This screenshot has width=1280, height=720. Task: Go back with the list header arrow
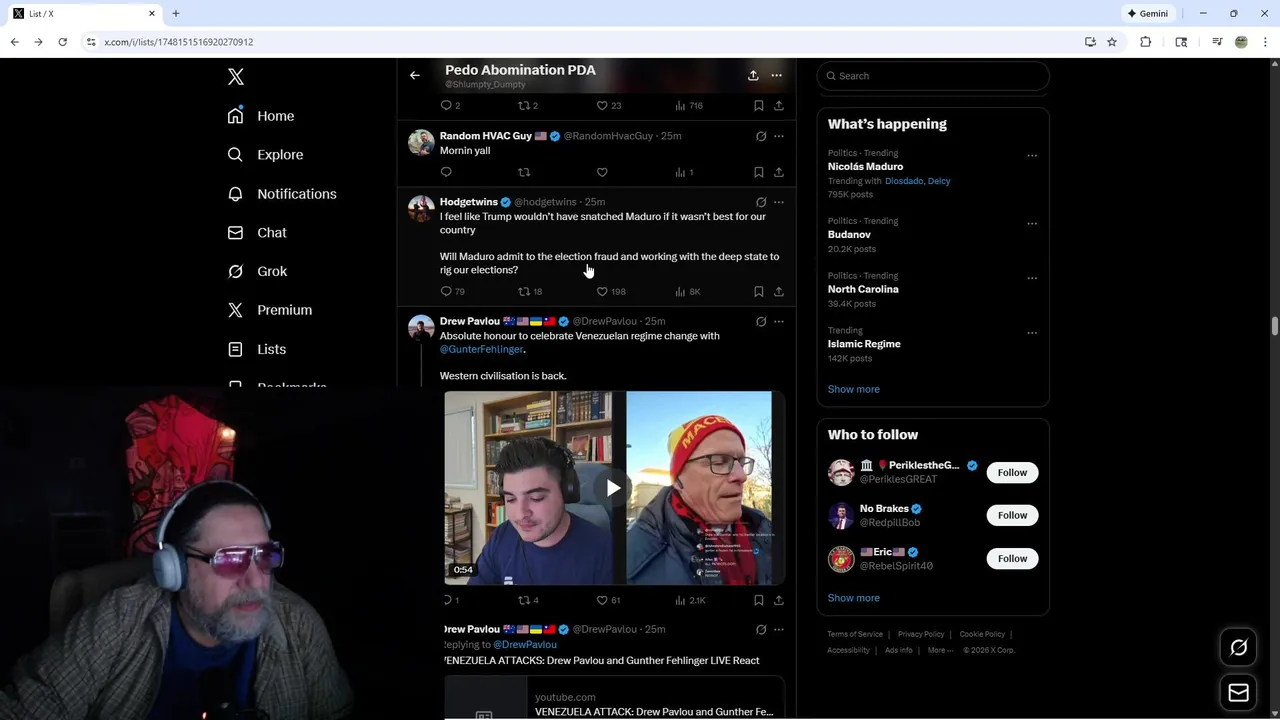pos(415,75)
